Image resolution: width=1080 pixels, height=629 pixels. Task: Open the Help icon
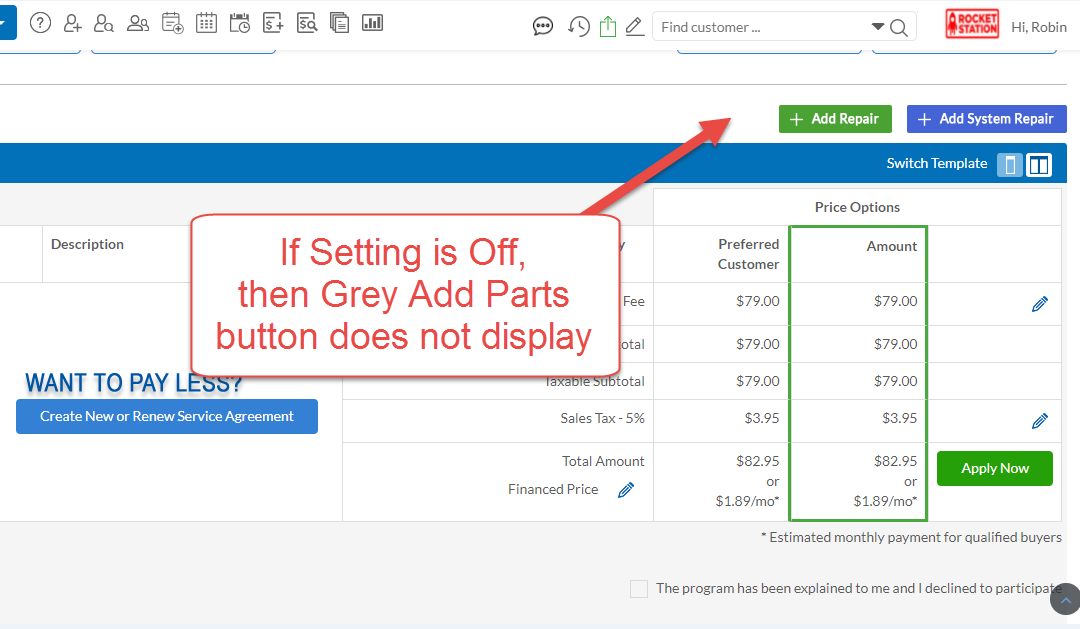point(40,22)
